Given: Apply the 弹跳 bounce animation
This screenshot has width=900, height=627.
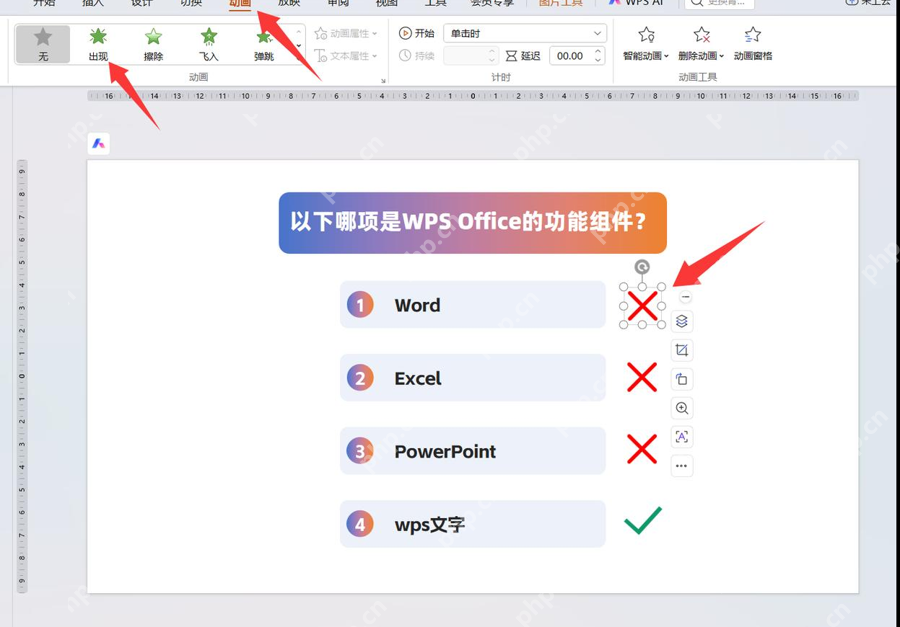Looking at the screenshot, I should [264, 44].
